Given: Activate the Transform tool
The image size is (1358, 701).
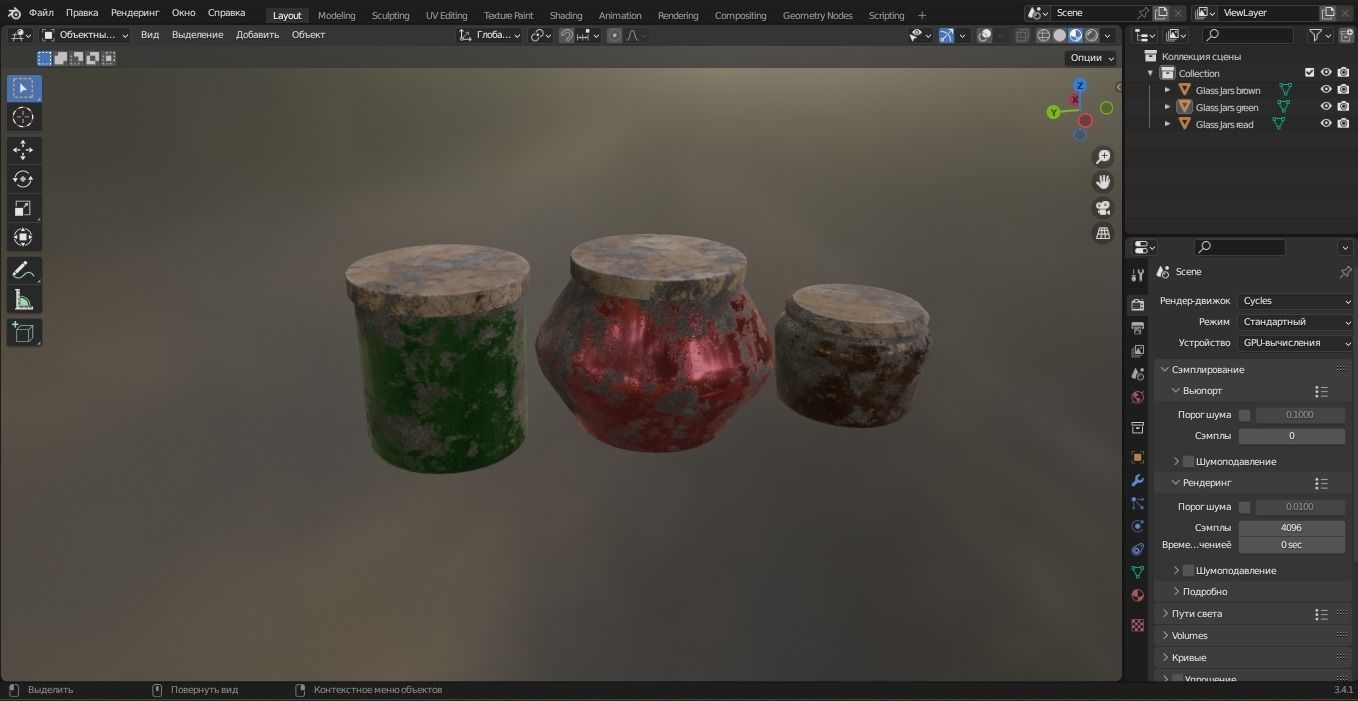Looking at the screenshot, I should click(x=23, y=237).
